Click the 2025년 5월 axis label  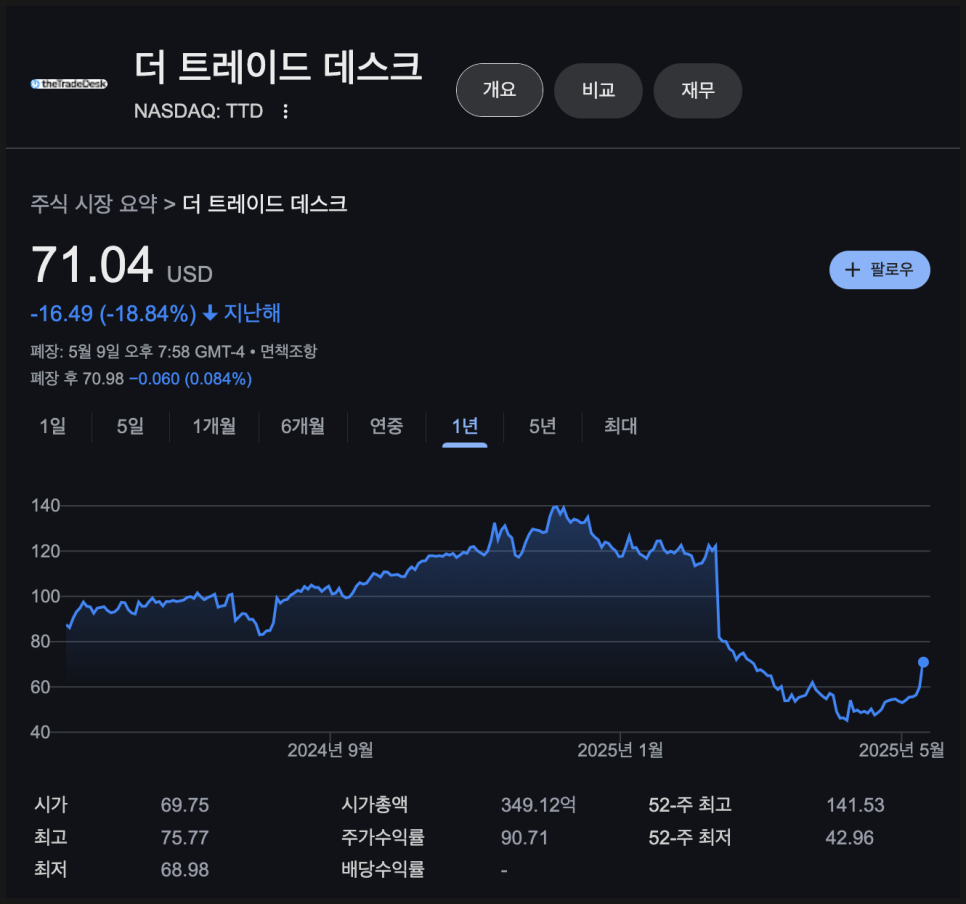click(x=901, y=750)
